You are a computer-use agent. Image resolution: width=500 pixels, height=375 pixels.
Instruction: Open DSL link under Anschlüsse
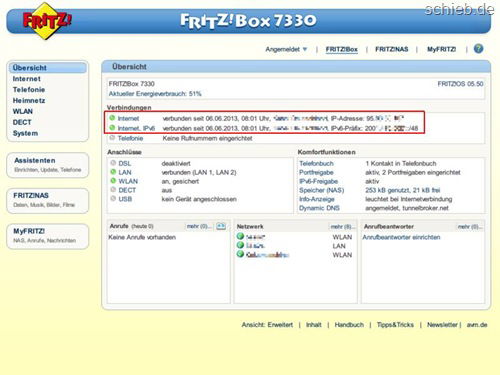[125, 163]
